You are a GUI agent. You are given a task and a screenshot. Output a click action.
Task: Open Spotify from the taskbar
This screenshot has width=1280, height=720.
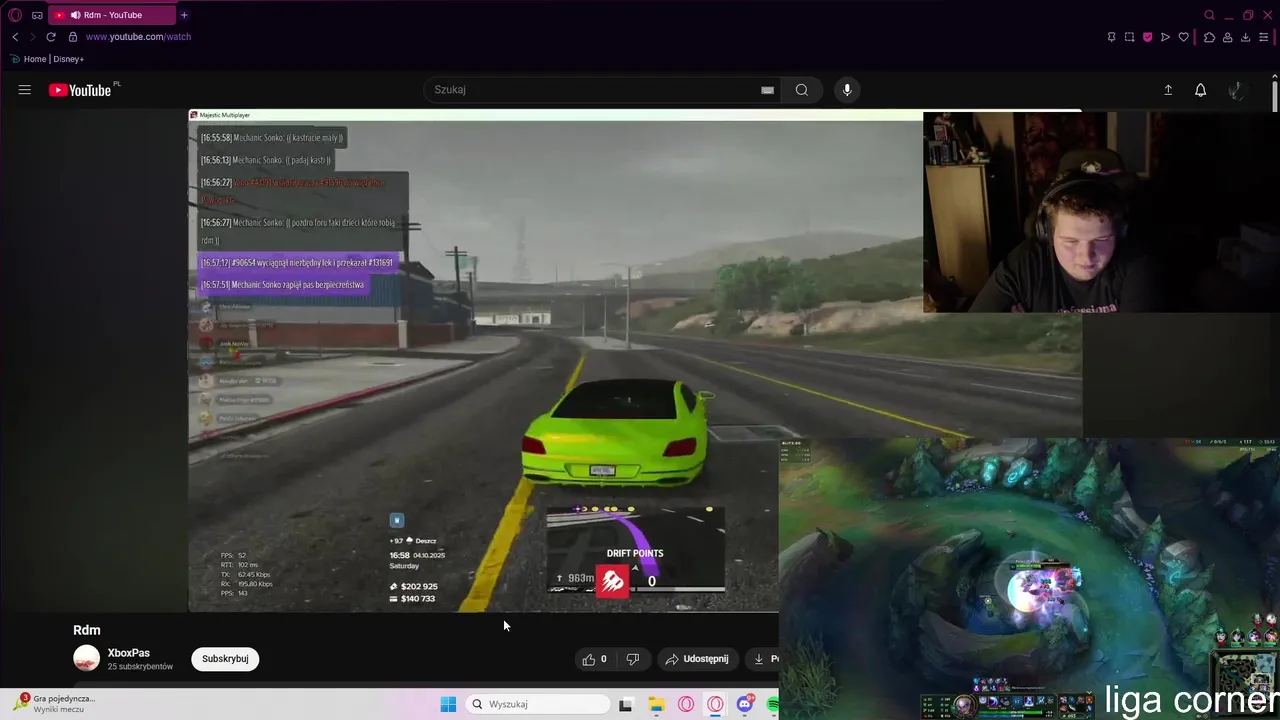773,705
